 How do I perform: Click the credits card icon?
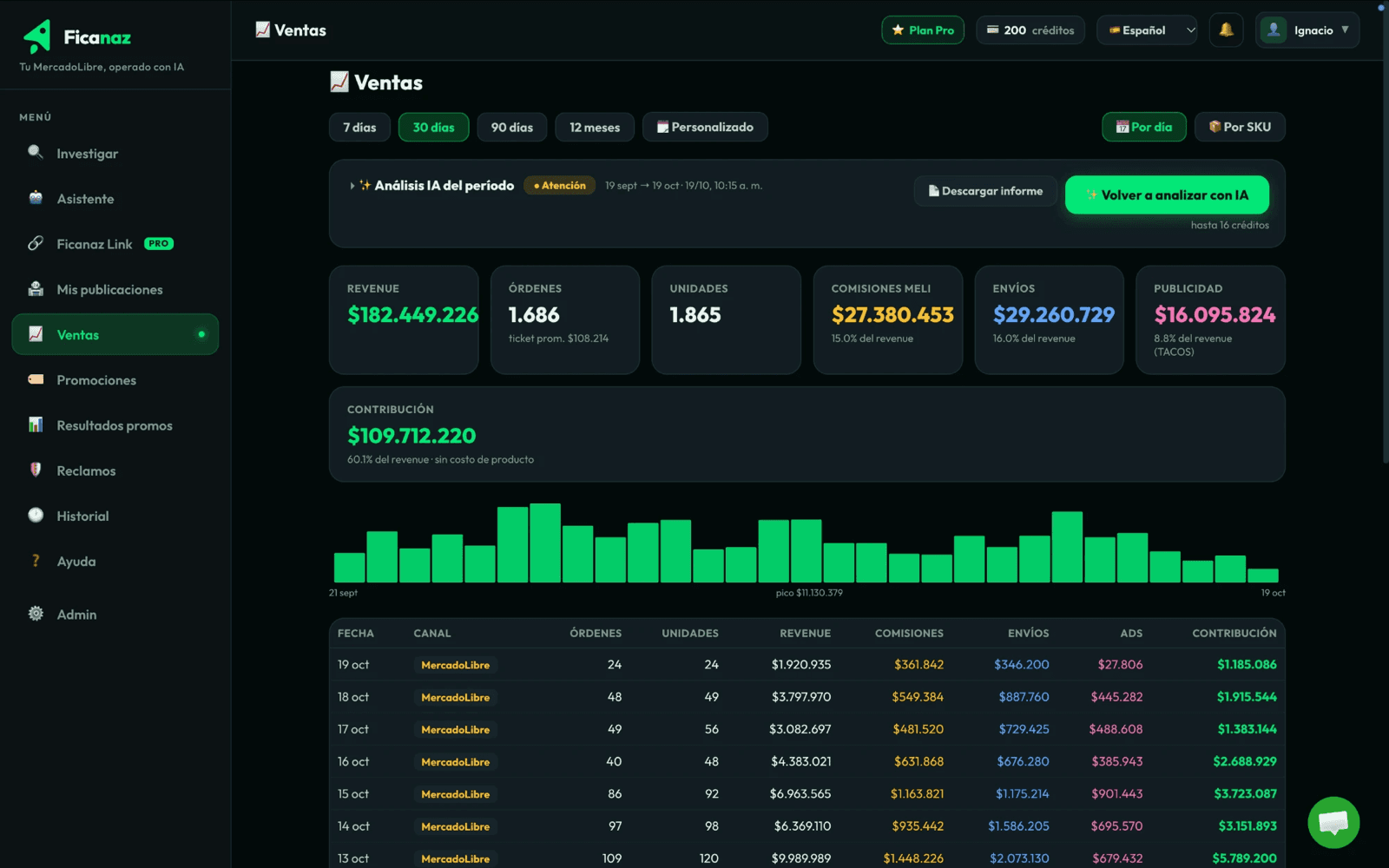pos(993,30)
